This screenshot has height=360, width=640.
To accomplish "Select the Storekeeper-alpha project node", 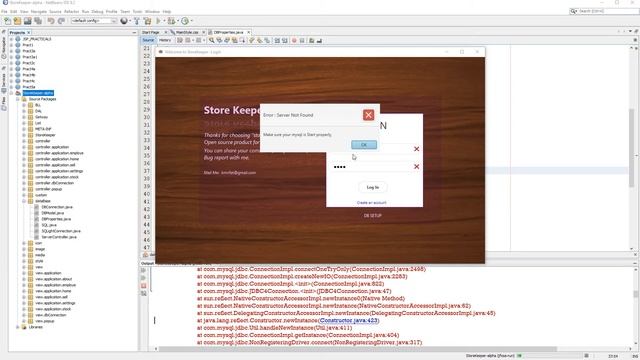I will (38, 93).
